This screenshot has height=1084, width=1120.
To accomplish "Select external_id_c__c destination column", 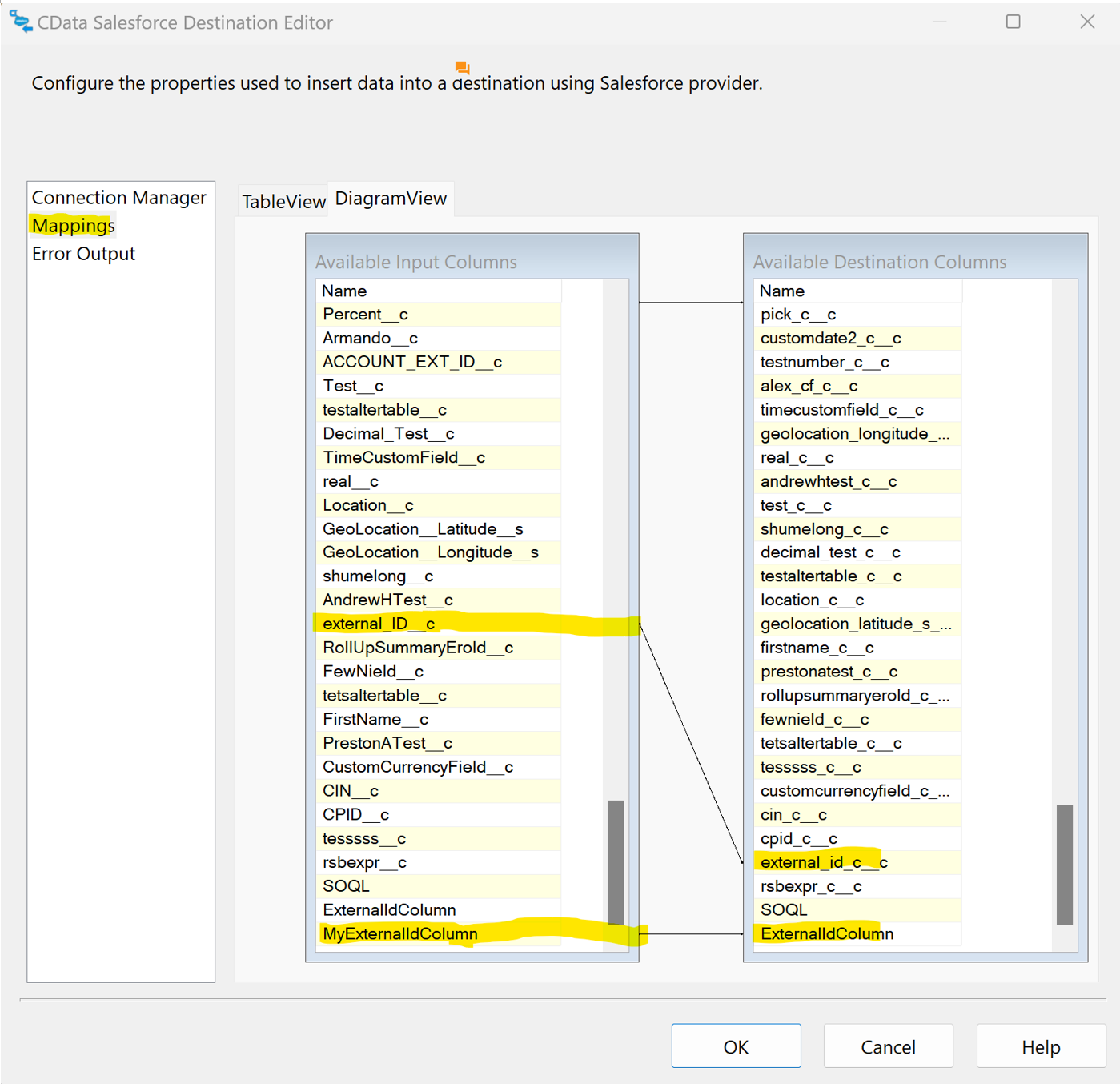I will click(823, 862).
